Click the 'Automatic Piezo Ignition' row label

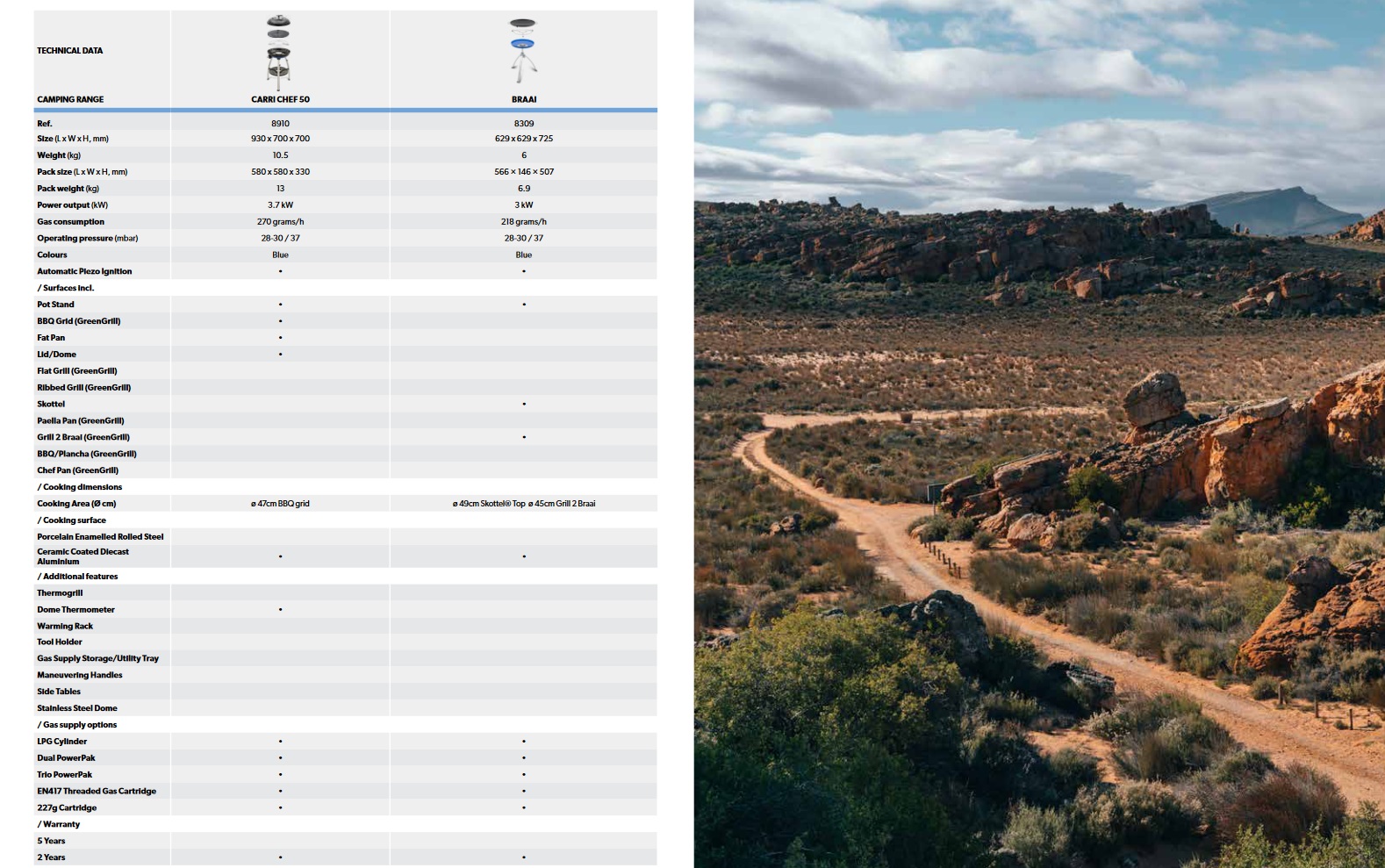pos(84,272)
